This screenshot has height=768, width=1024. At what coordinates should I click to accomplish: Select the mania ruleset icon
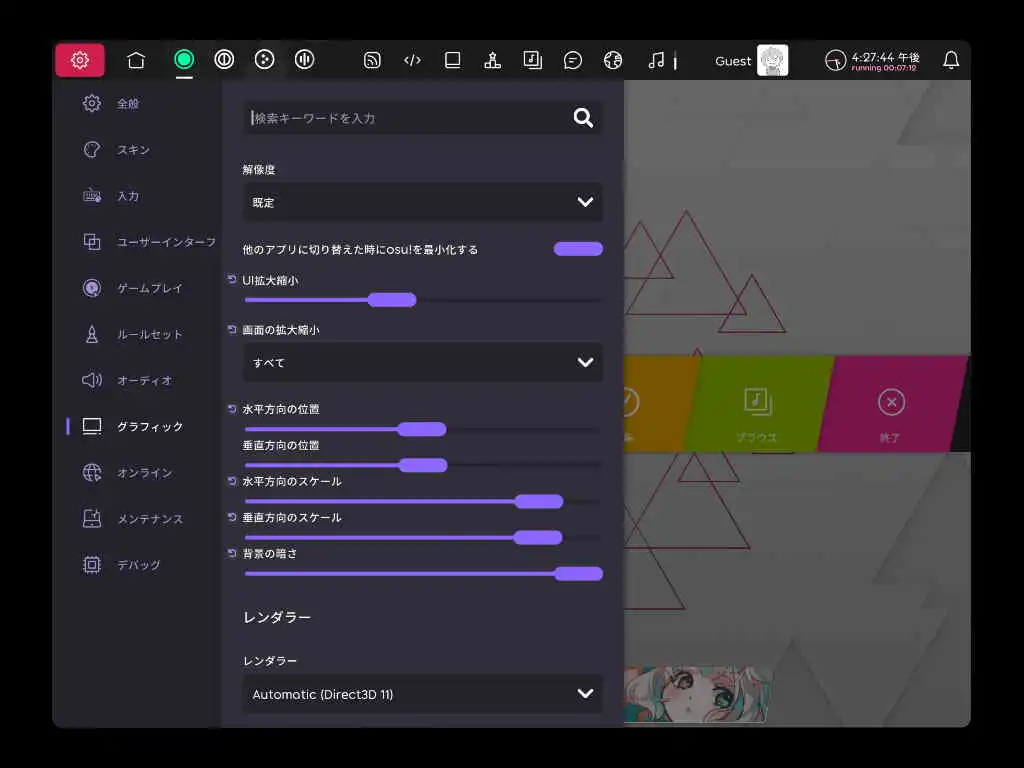[304, 60]
